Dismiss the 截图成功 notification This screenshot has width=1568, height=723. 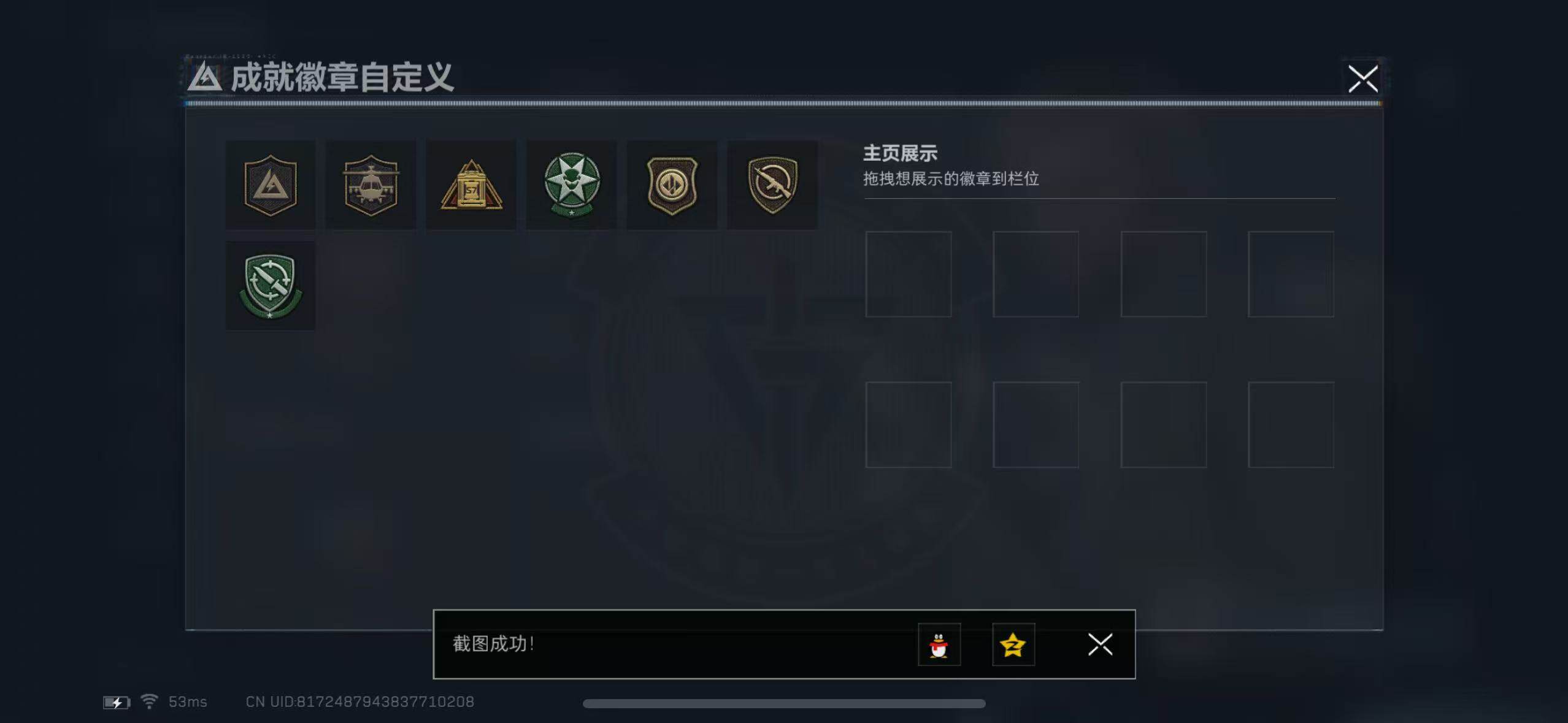pyautogui.click(x=1101, y=645)
